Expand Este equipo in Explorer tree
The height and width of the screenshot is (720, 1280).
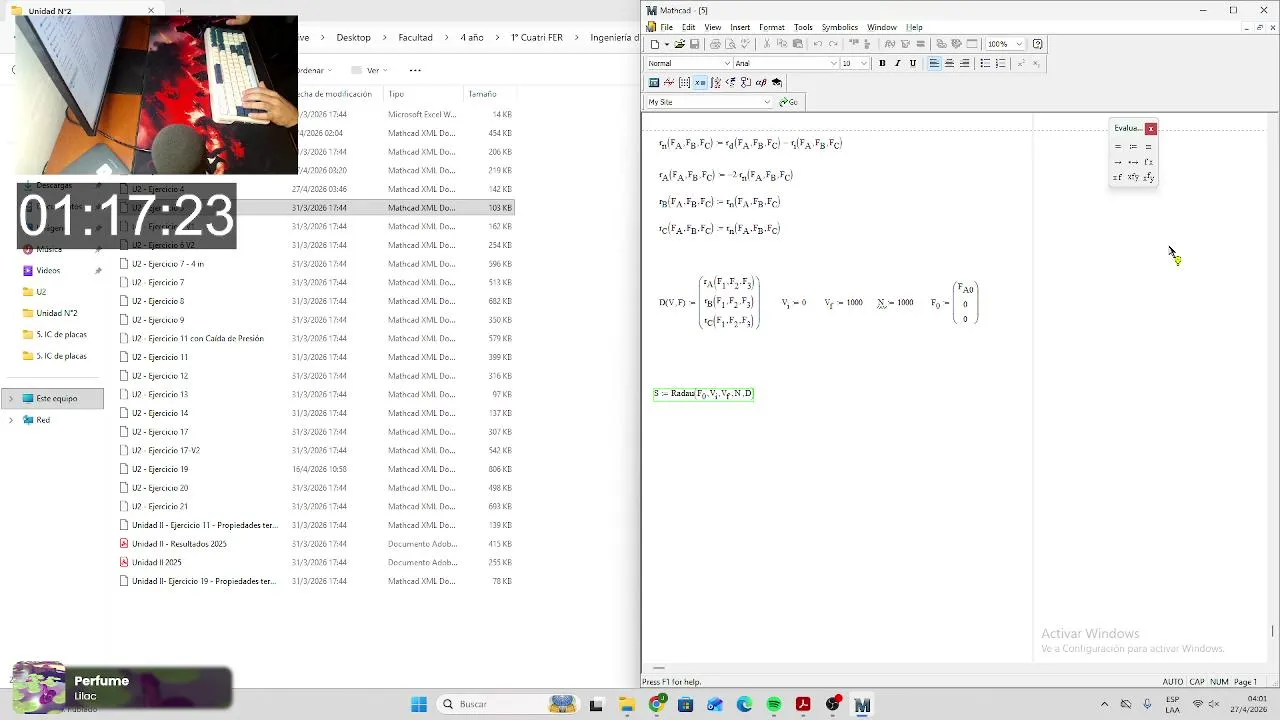point(11,398)
